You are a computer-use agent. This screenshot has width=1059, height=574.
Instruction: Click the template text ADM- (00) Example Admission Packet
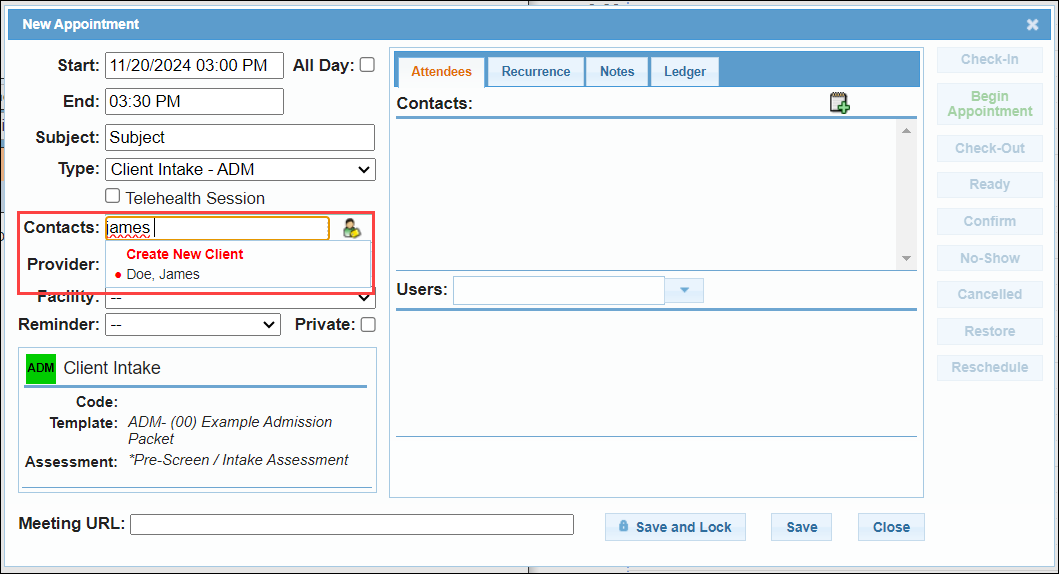230,430
